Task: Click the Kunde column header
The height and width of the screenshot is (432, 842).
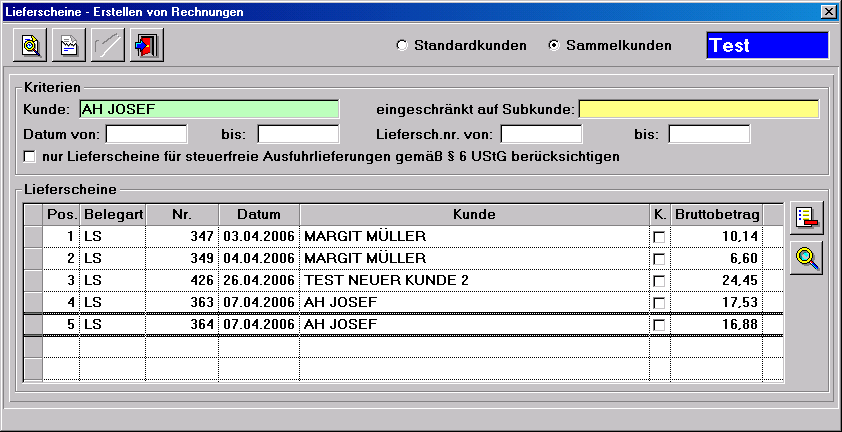Action: [x=474, y=215]
